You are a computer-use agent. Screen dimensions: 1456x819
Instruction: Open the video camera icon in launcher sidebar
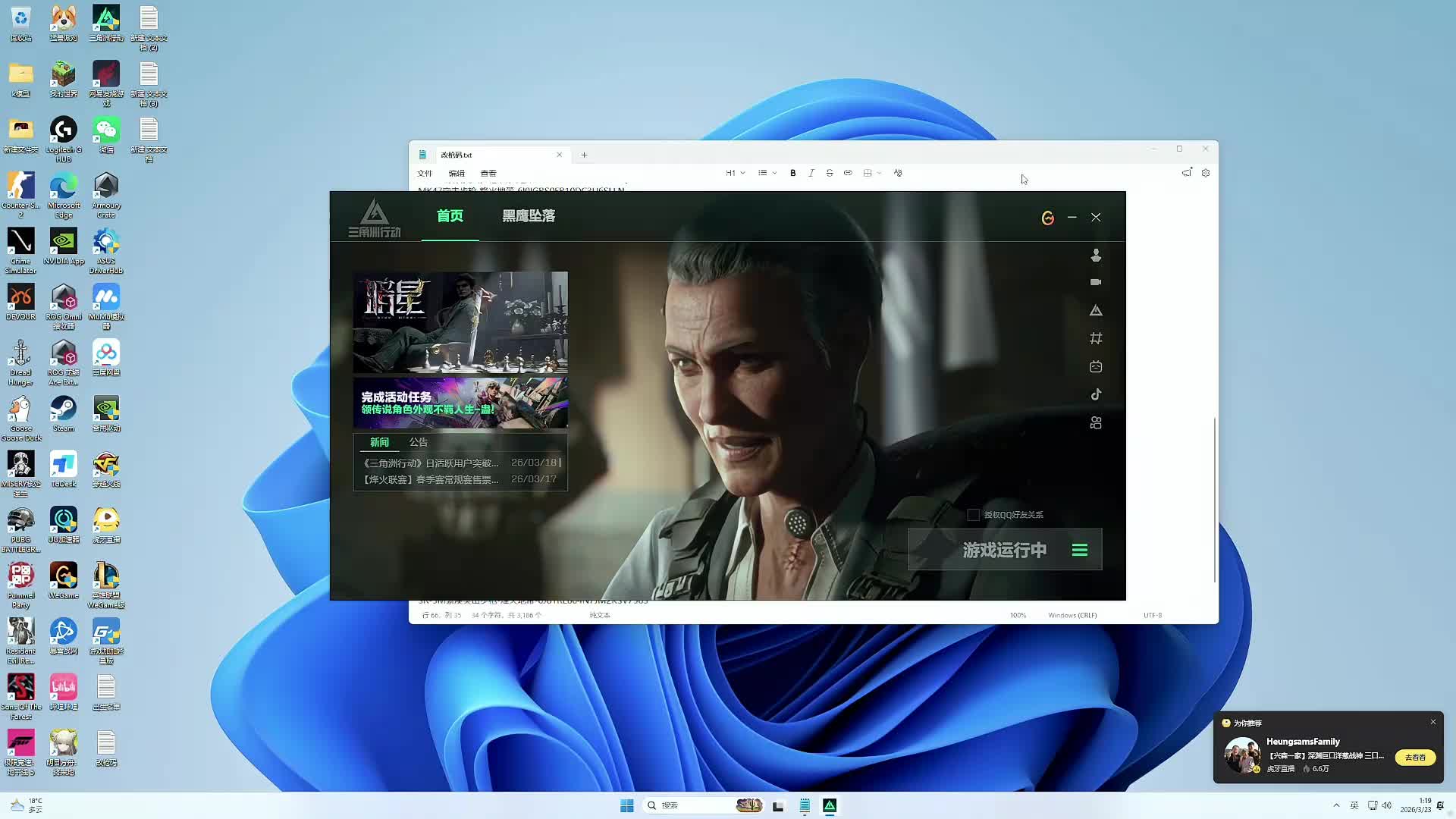tap(1096, 282)
